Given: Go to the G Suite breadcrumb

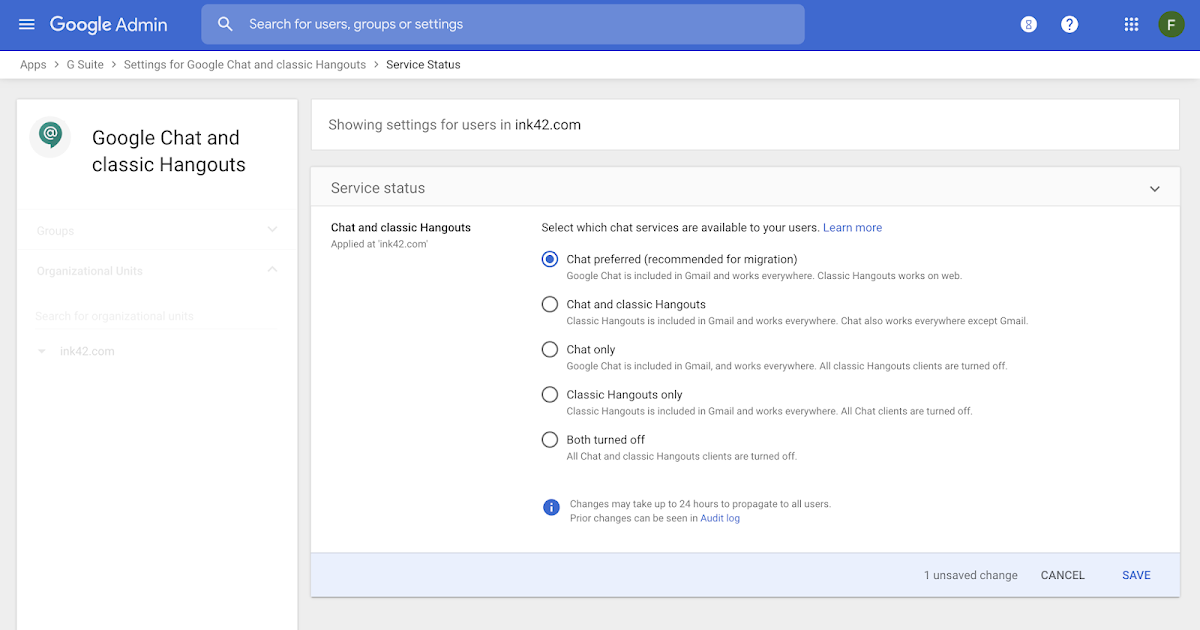Looking at the screenshot, I should coord(85,65).
